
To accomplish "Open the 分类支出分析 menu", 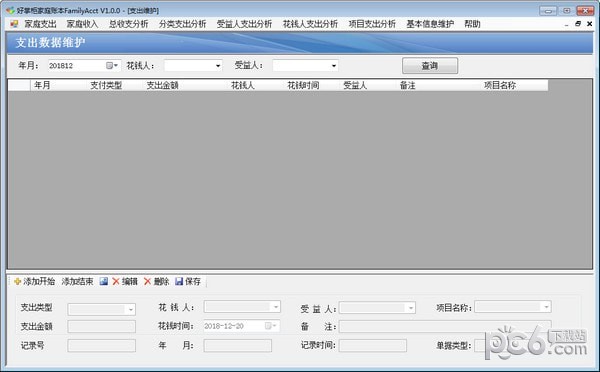I will point(183,24).
